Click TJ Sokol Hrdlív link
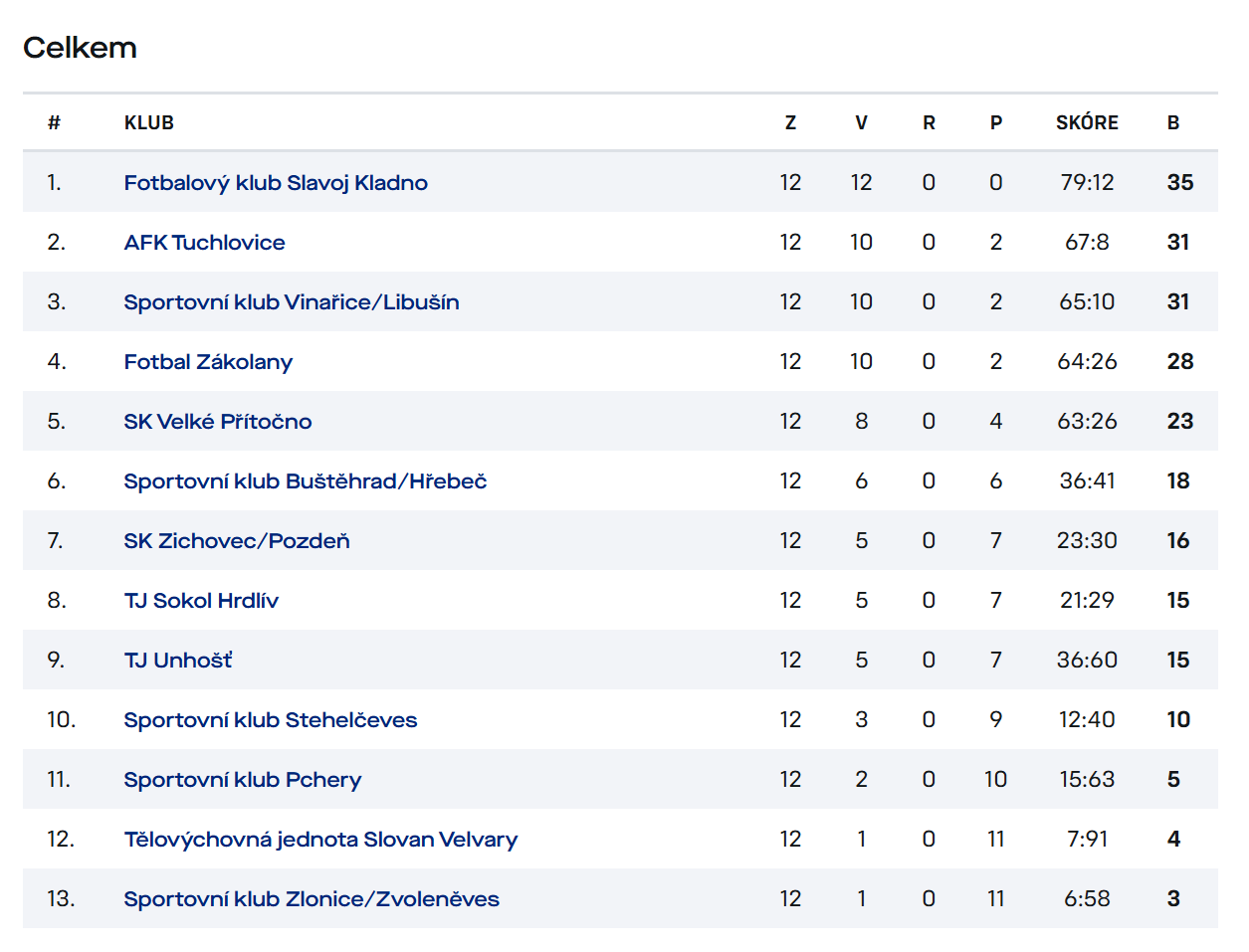The height and width of the screenshot is (952, 1249). point(201,601)
